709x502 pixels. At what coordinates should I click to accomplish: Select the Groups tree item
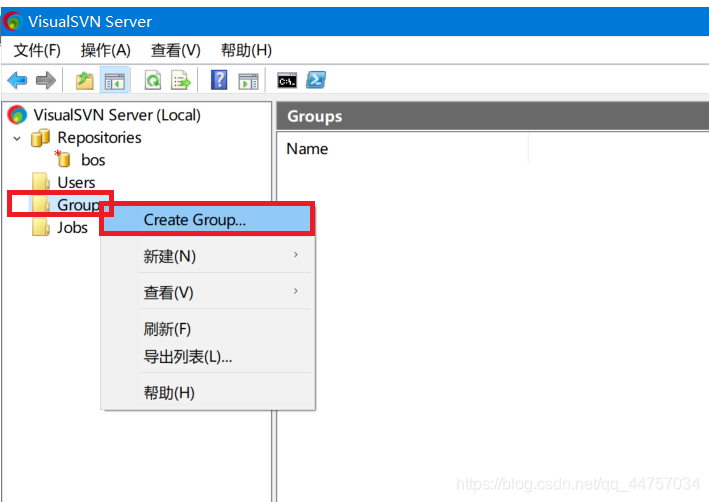[x=78, y=205]
